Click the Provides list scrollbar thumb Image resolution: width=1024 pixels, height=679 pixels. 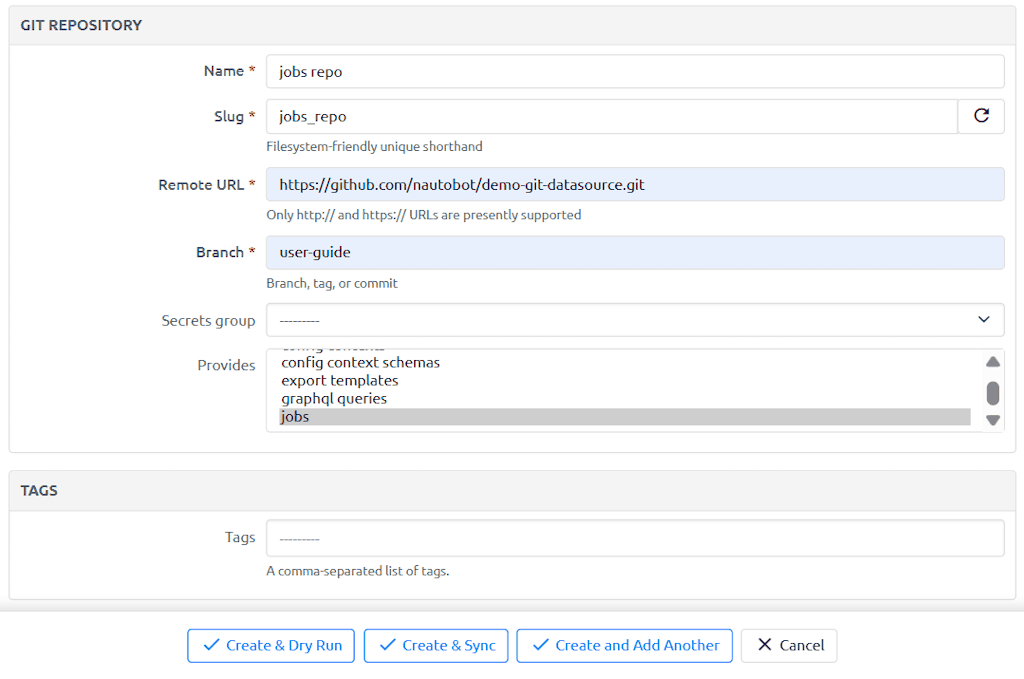coord(992,392)
